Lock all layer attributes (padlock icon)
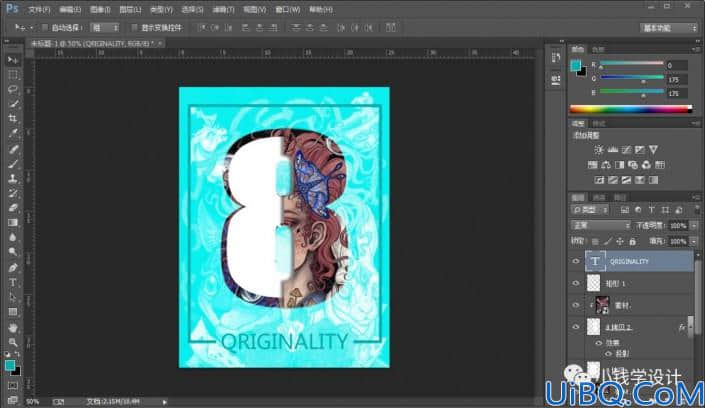The height and width of the screenshot is (408, 705). pyautogui.click(x=633, y=242)
